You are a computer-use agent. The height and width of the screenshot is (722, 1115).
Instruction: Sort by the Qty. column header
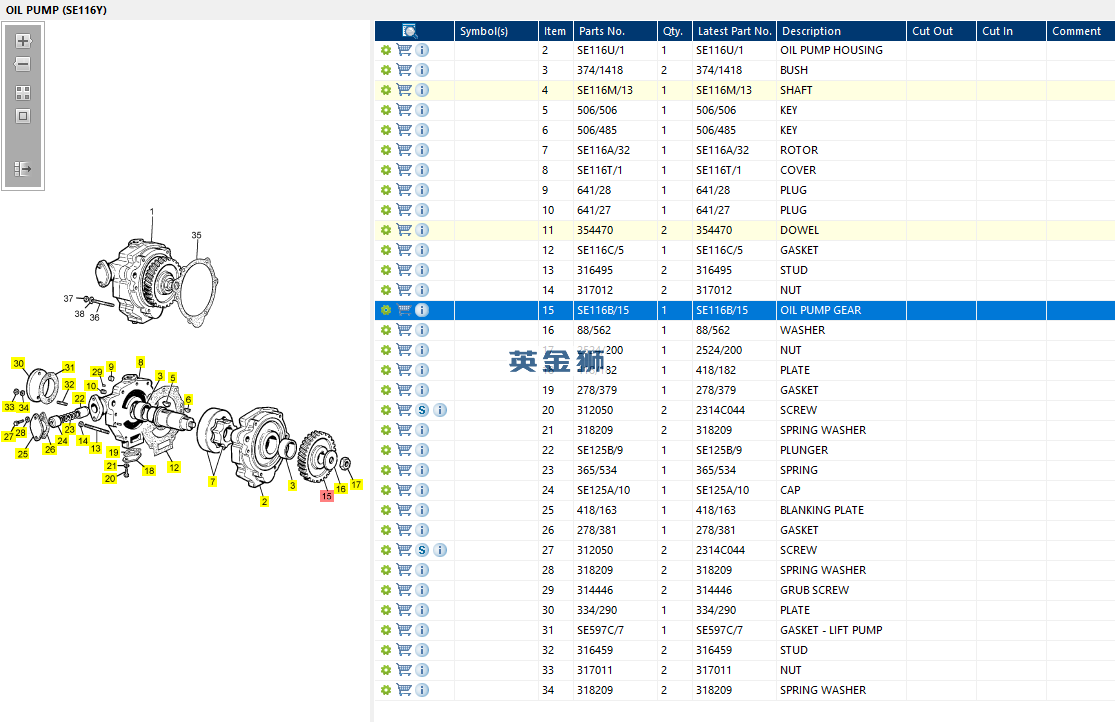674,31
